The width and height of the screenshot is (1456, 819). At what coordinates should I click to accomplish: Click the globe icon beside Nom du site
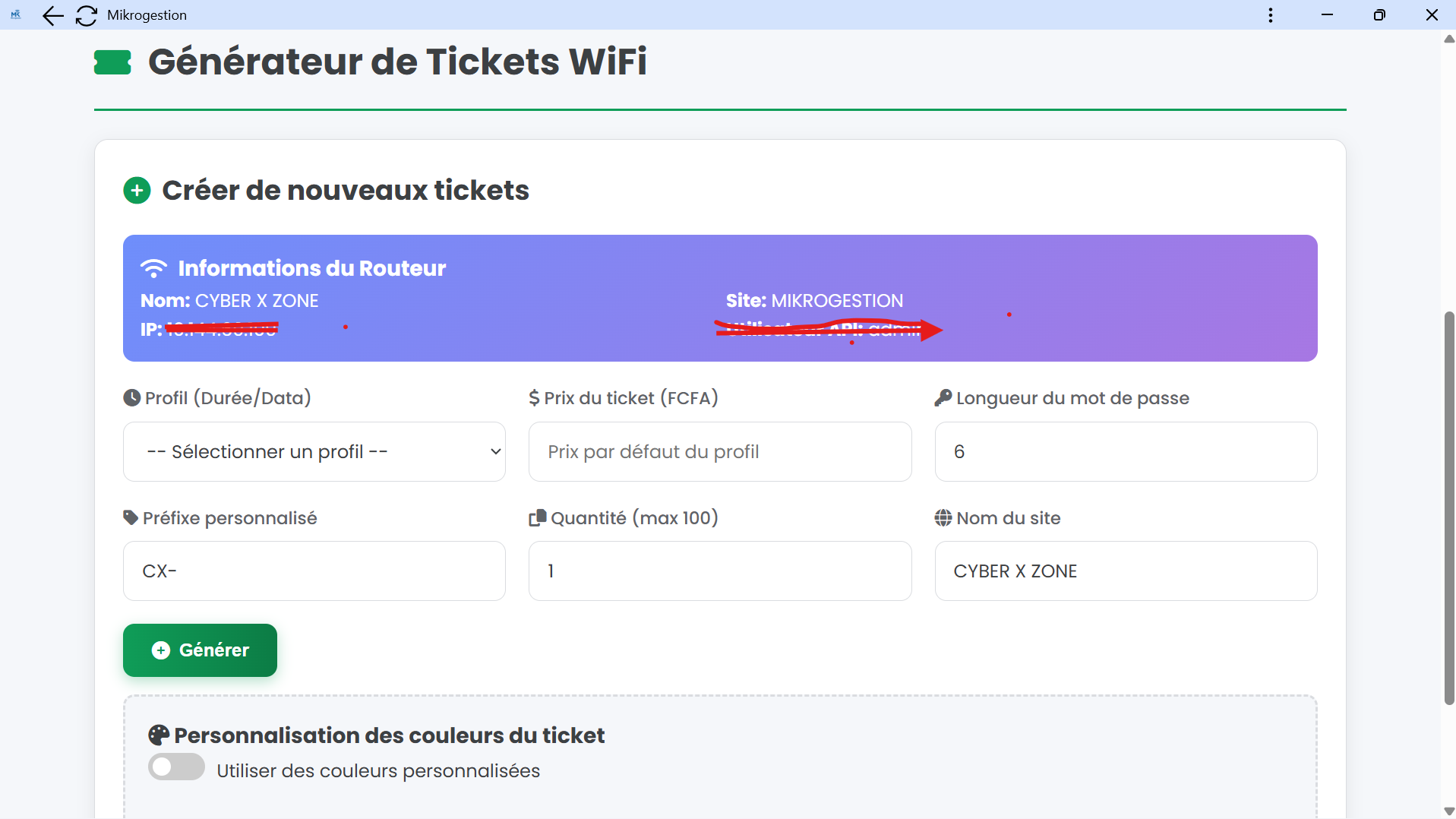coord(943,517)
